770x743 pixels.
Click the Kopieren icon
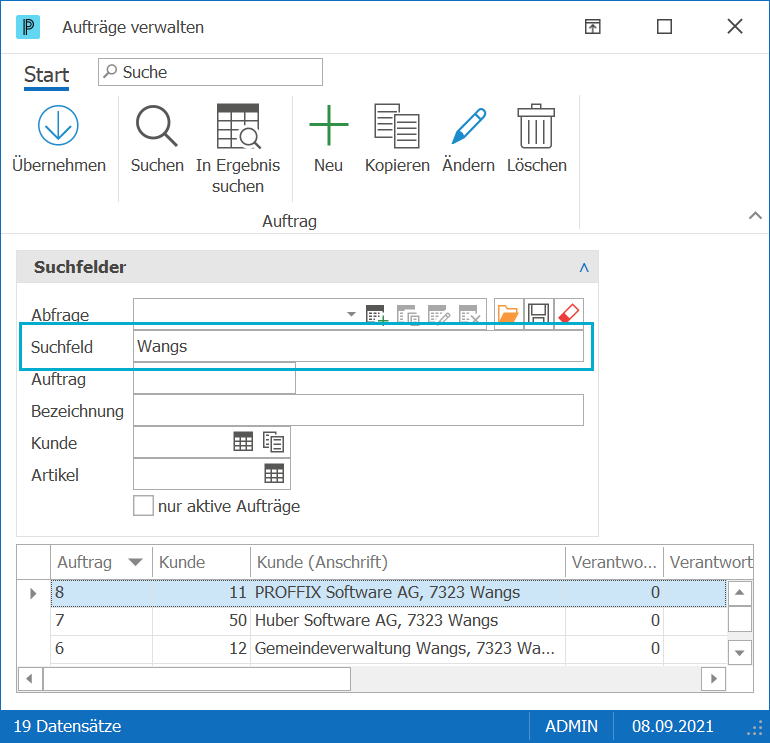[x=397, y=126]
